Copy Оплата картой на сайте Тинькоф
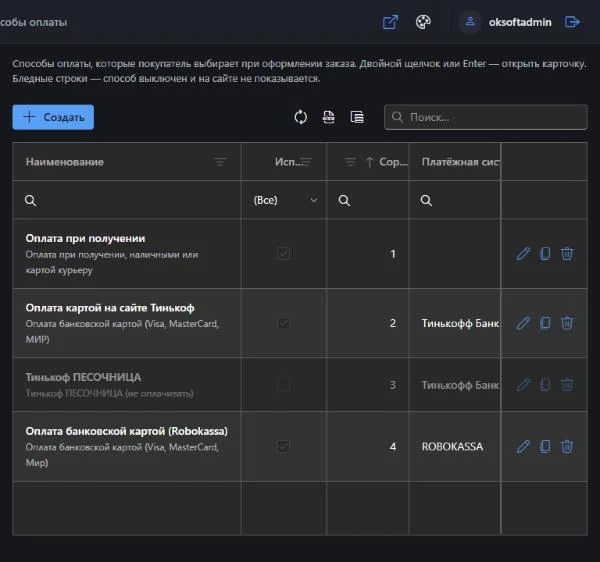The height and width of the screenshot is (562, 600). [x=545, y=323]
